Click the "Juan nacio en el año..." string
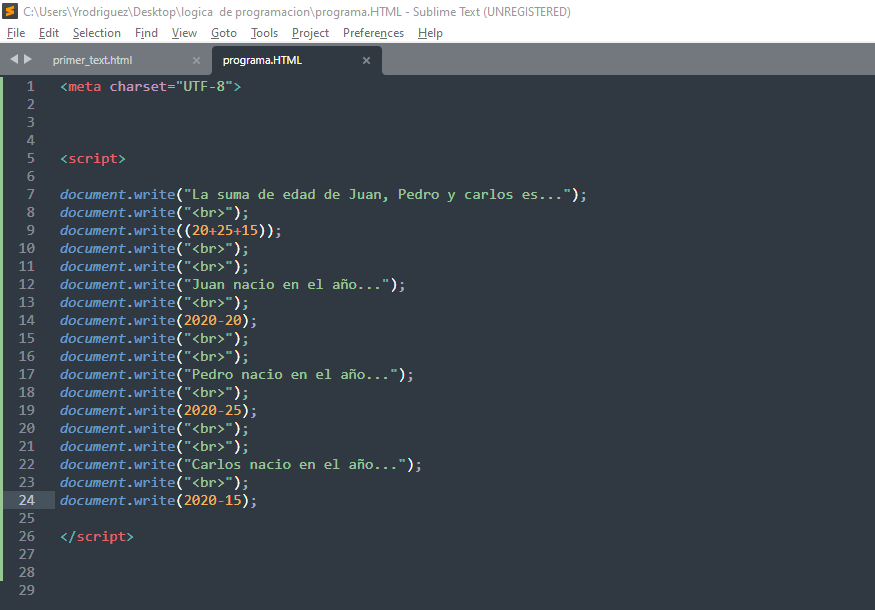875x610 pixels. (287, 285)
